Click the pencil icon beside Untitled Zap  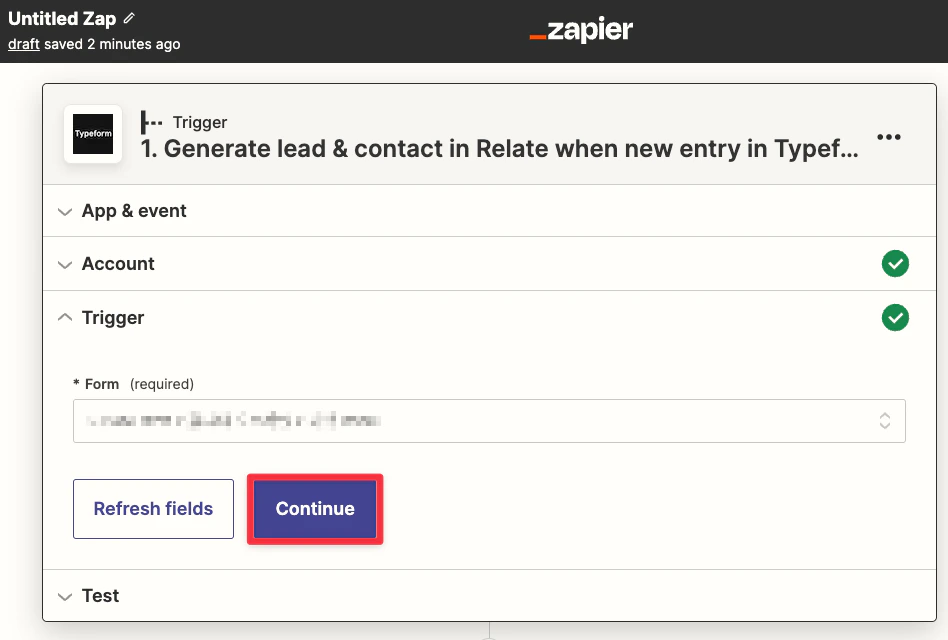click(129, 18)
